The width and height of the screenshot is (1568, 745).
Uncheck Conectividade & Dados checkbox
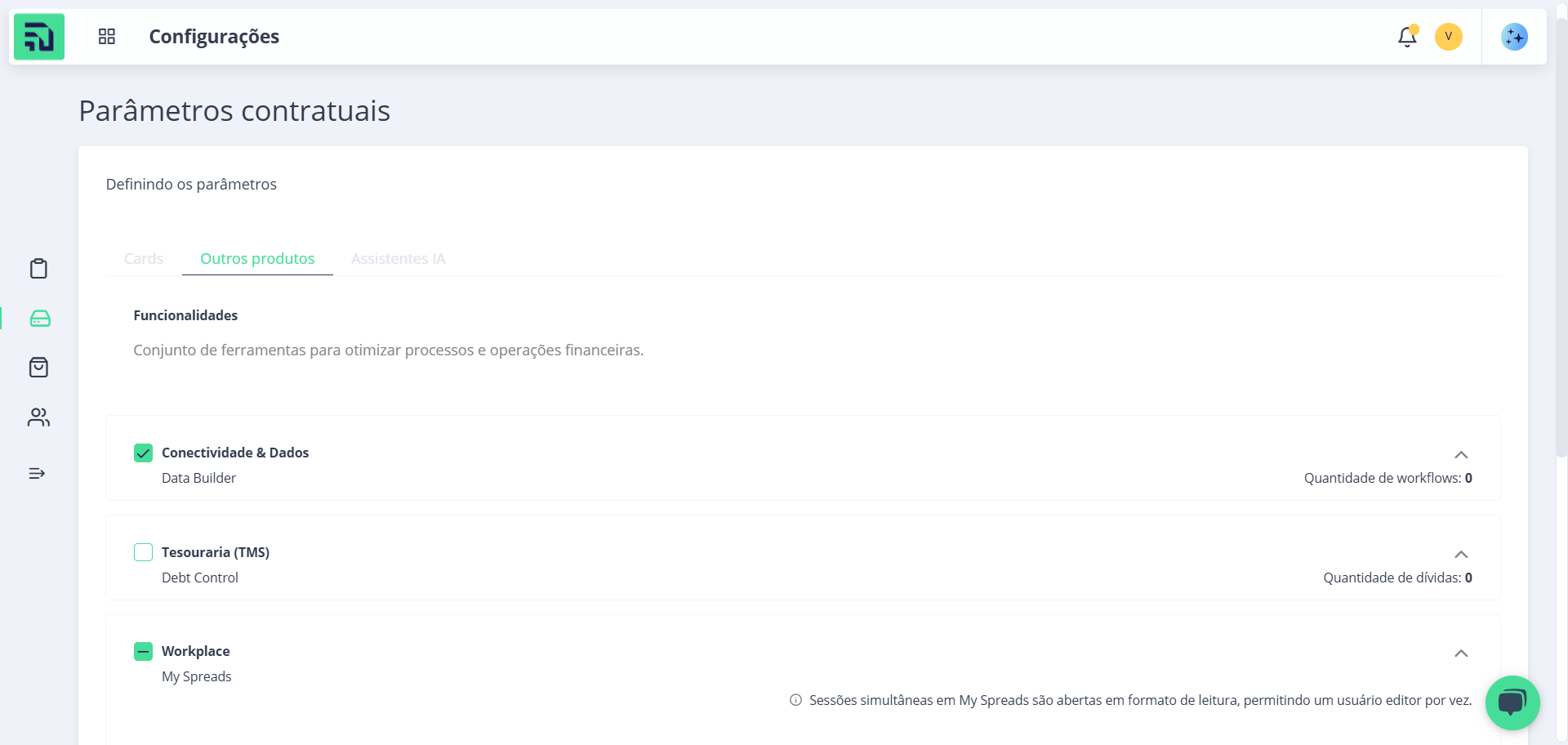pyautogui.click(x=143, y=453)
